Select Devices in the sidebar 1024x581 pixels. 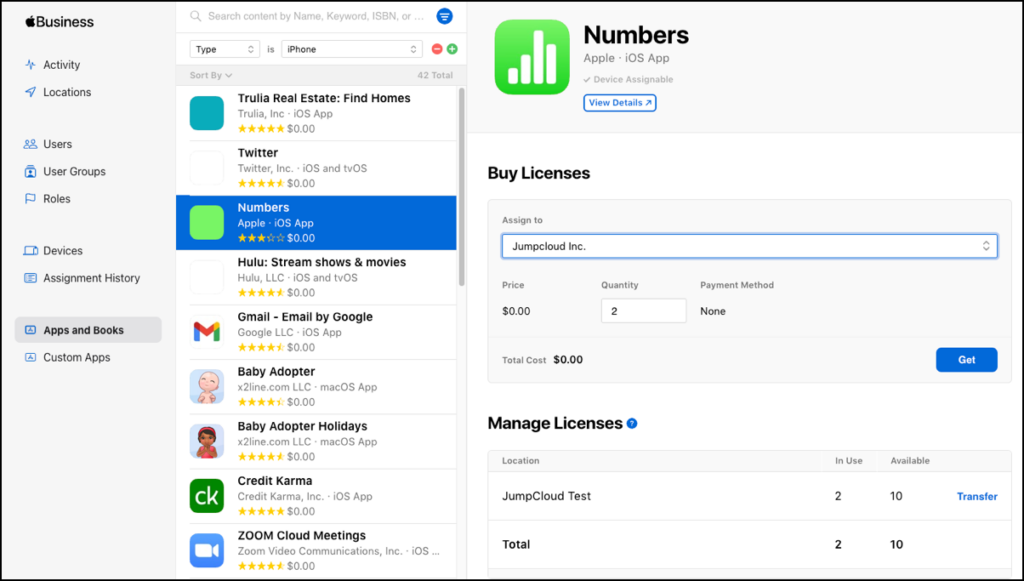(60, 250)
